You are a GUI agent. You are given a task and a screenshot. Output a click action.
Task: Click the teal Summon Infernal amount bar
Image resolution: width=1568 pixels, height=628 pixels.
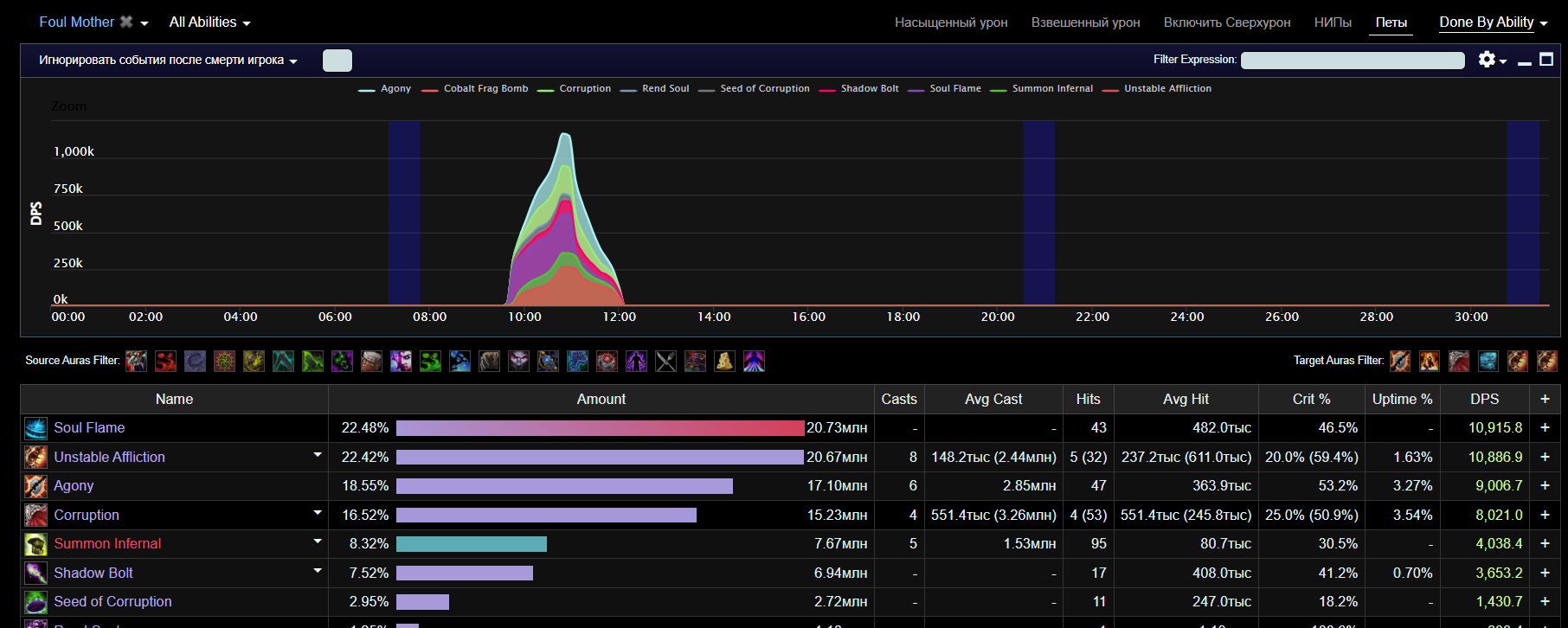pyautogui.click(x=471, y=544)
